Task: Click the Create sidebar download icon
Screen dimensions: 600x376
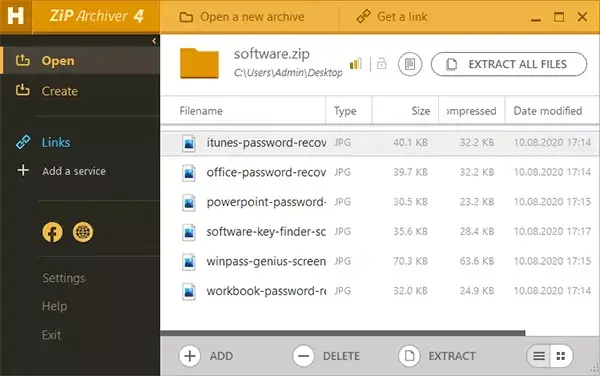Action: 23,90
